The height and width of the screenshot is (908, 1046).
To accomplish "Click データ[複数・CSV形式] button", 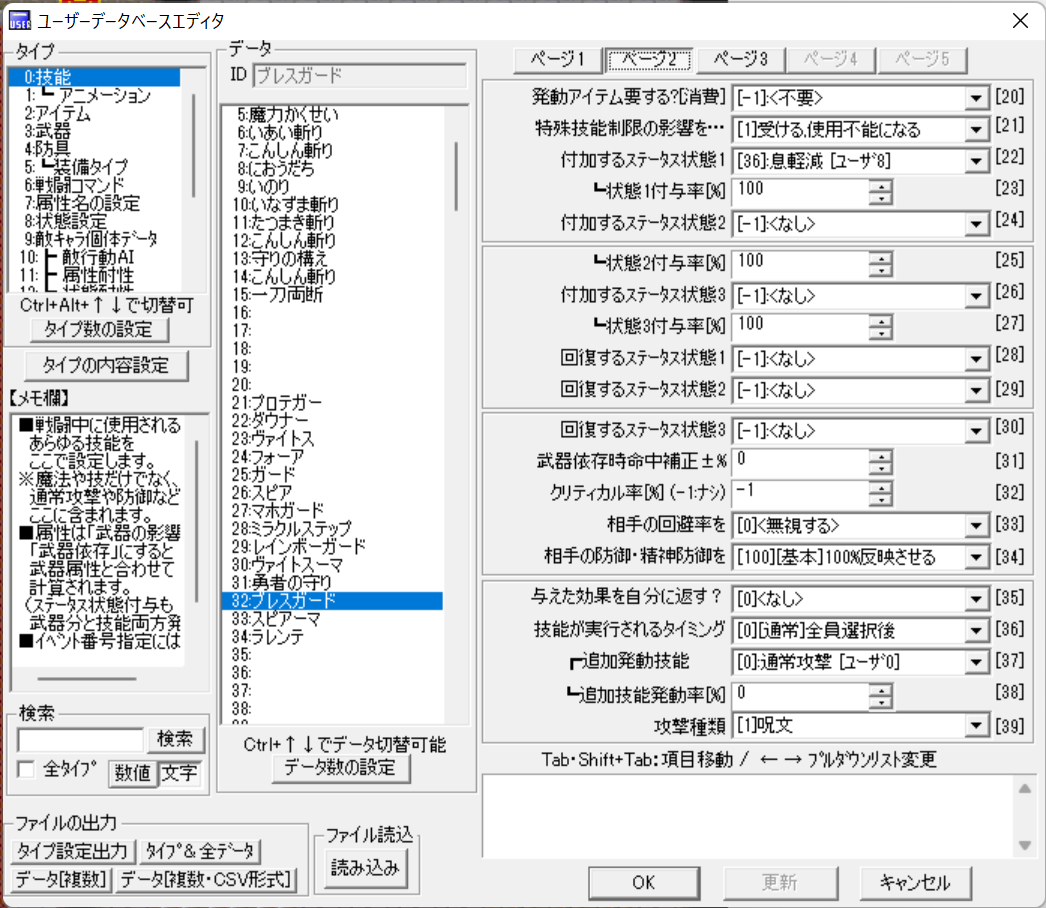I will click(206, 880).
